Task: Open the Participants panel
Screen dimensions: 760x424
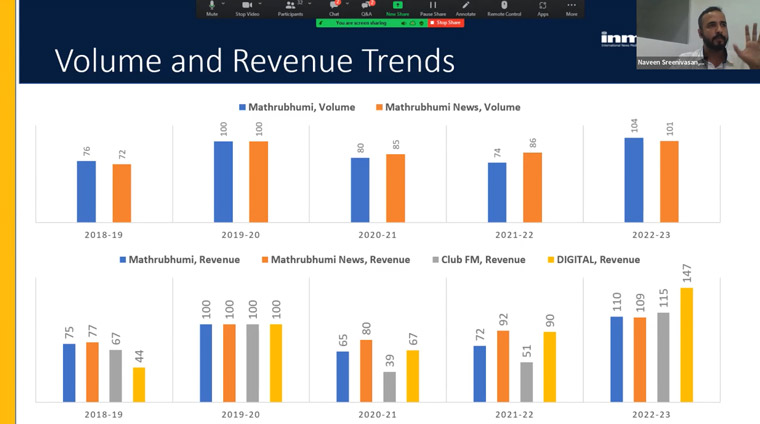Action: click(x=290, y=8)
